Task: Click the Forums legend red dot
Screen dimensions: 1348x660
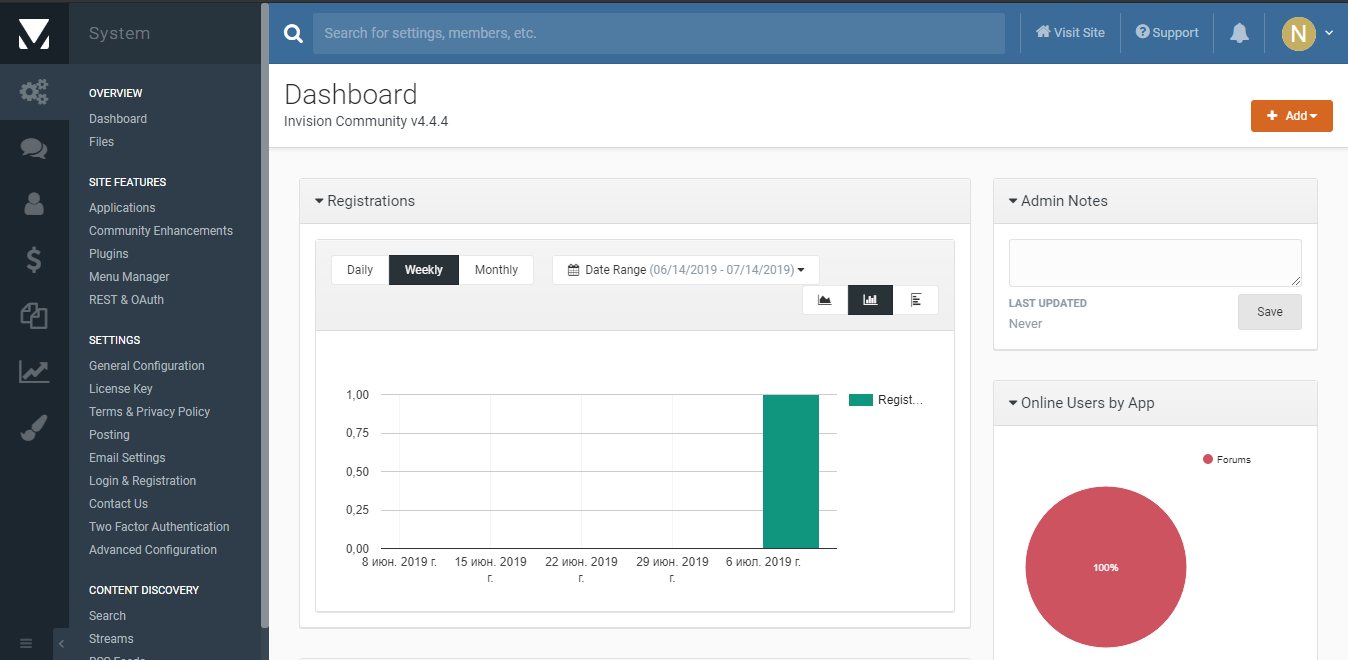Action: click(1208, 459)
